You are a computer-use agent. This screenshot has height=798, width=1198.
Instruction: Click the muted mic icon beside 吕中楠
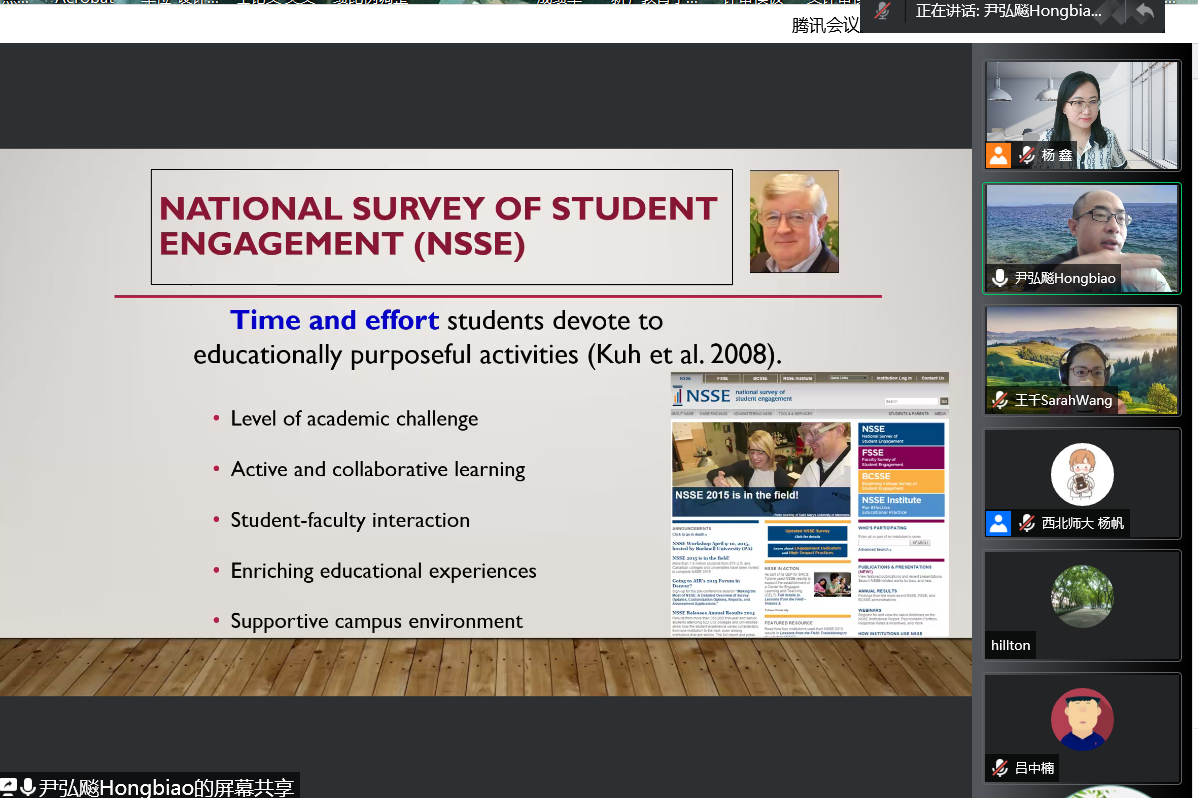click(999, 767)
